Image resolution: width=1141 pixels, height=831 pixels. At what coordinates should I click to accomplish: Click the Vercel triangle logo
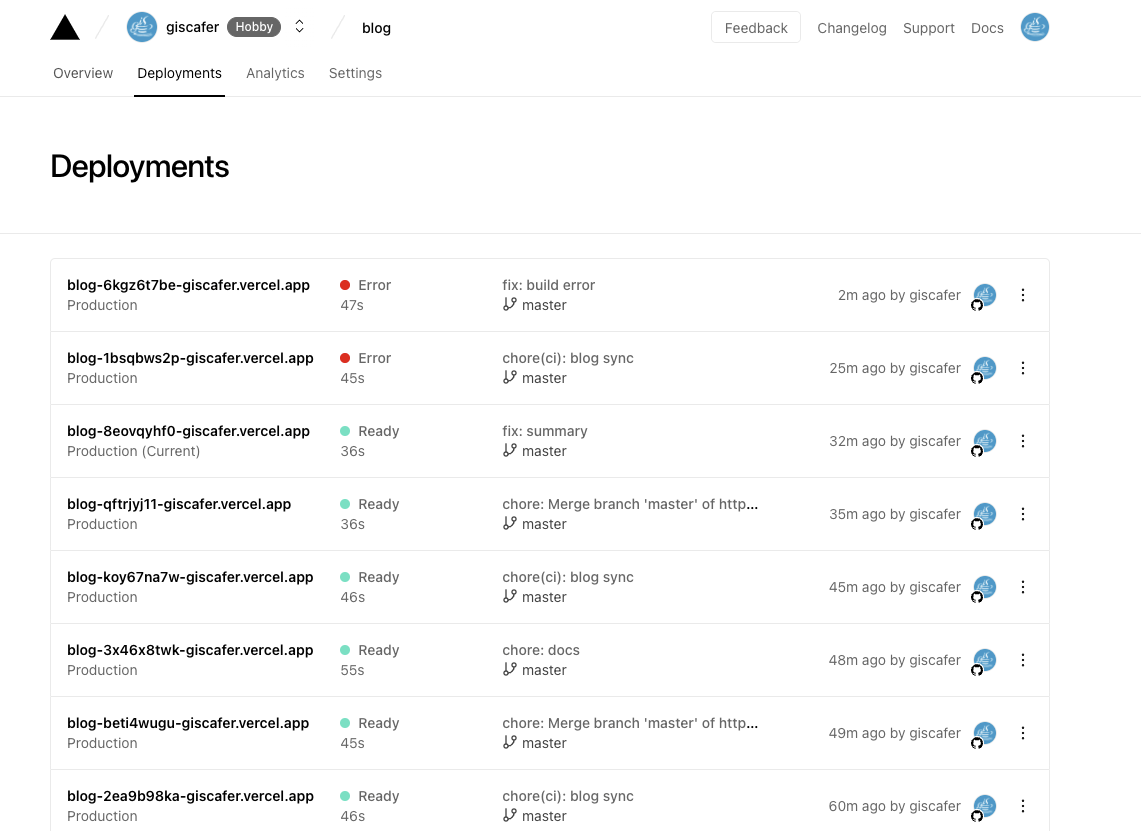[x=65, y=28]
